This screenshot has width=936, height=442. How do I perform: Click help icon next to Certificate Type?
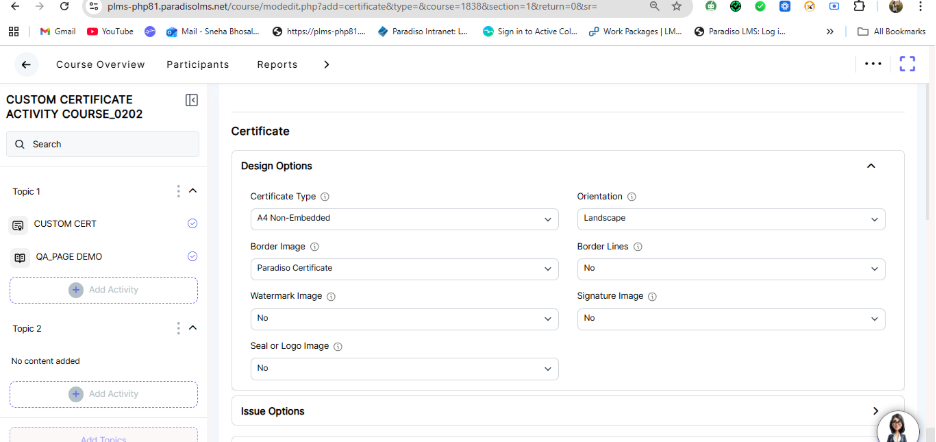(x=325, y=197)
